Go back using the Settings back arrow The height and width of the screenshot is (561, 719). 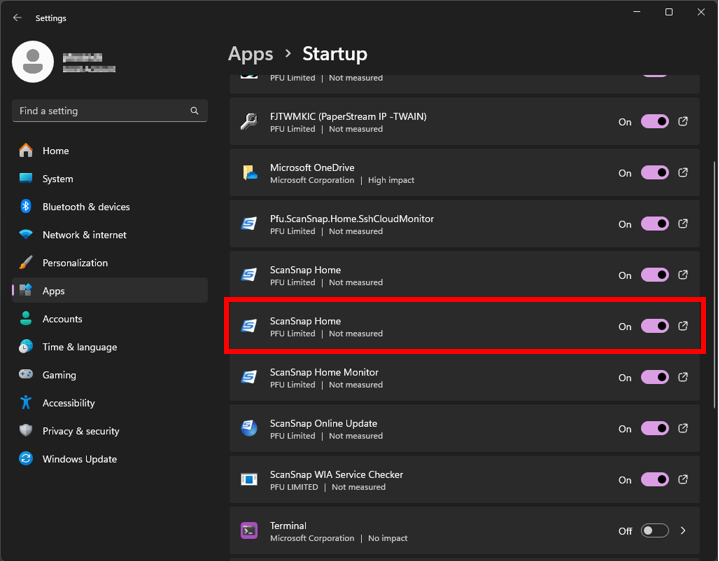coord(17,18)
